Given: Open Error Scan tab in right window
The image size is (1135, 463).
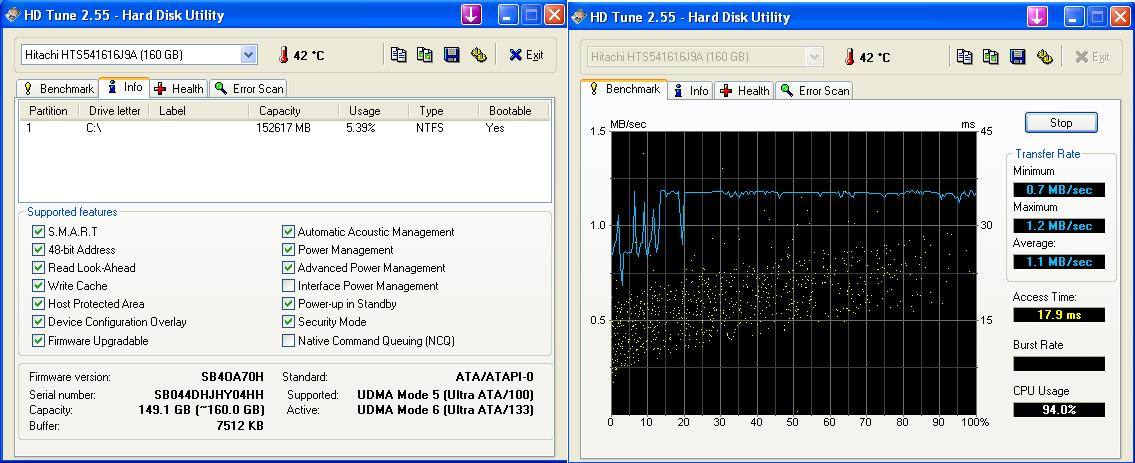Looking at the screenshot, I should pos(814,91).
